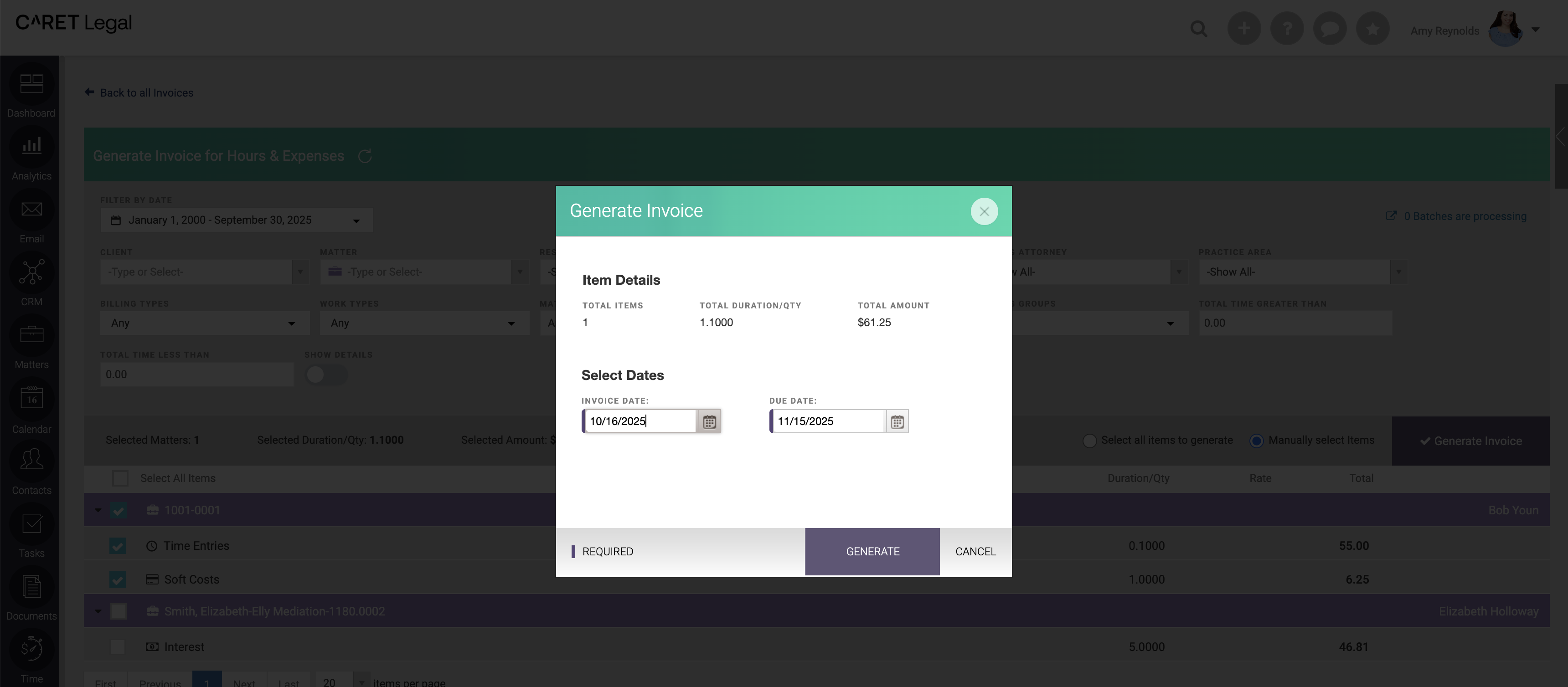Click the clock icon of Time Entries row
Screen dimensions: 1568x687
152,546
